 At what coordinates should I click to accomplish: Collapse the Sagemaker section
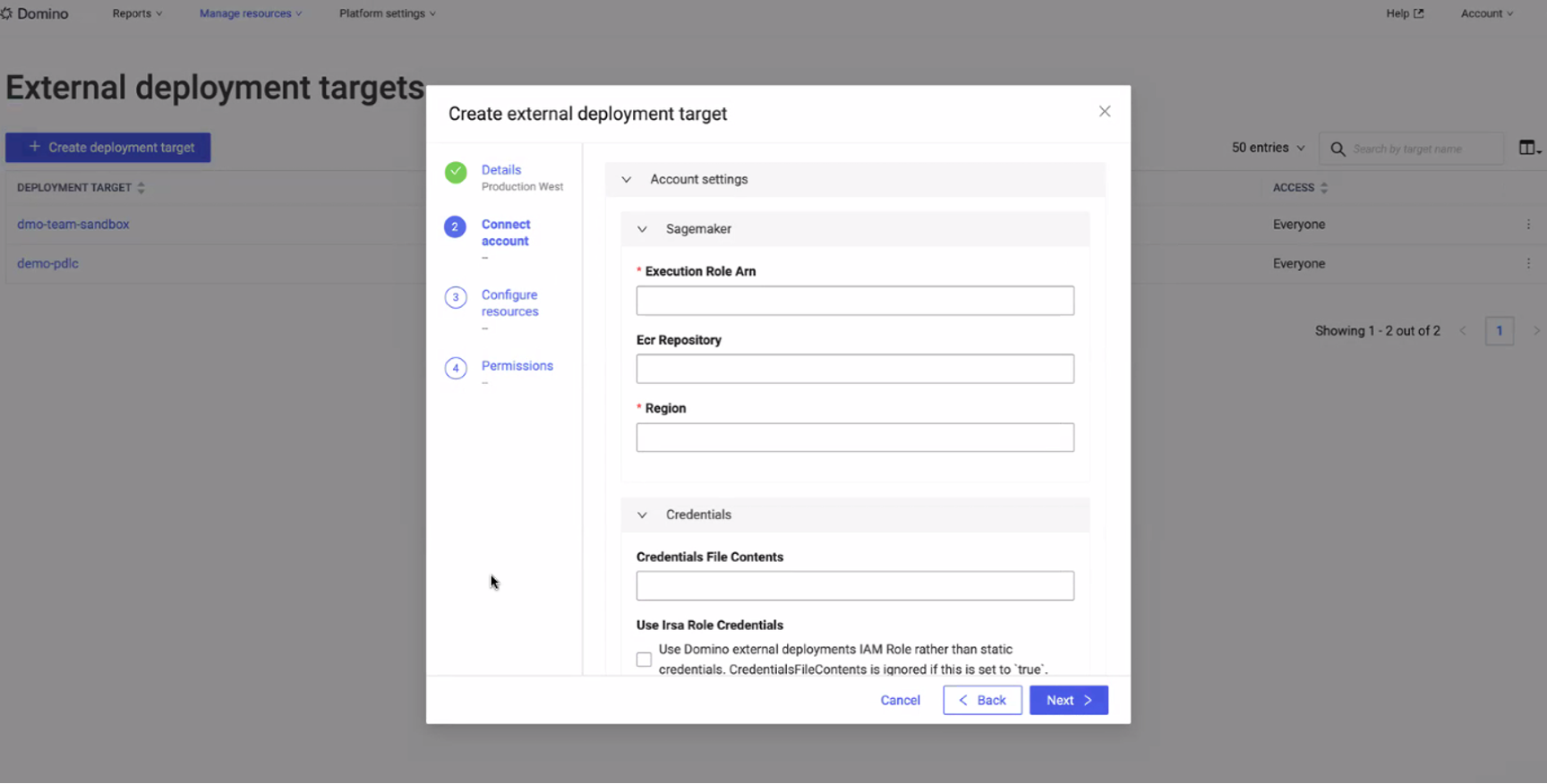pyautogui.click(x=642, y=229)
